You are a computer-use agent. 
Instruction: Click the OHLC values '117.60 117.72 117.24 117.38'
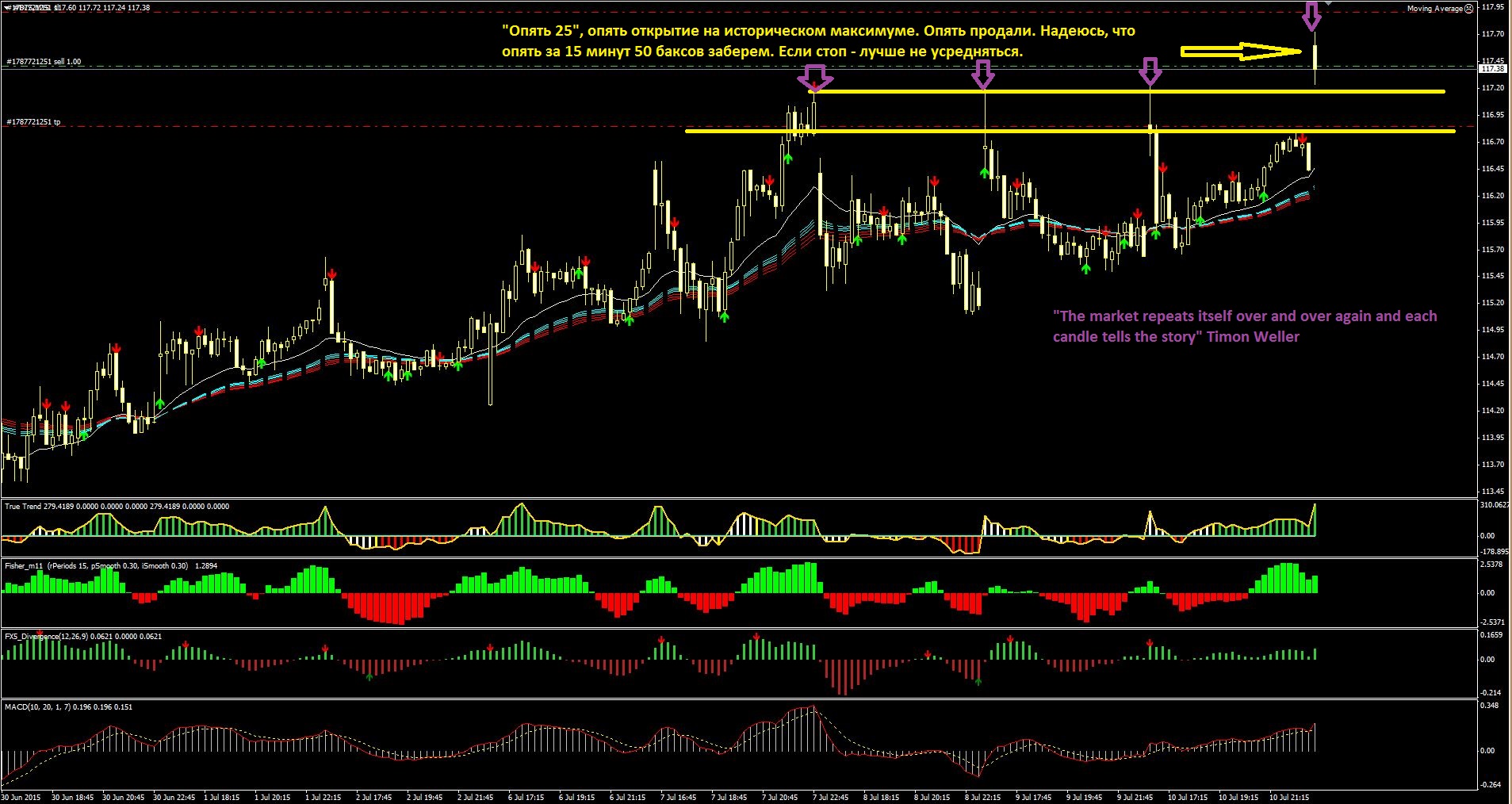103,8
